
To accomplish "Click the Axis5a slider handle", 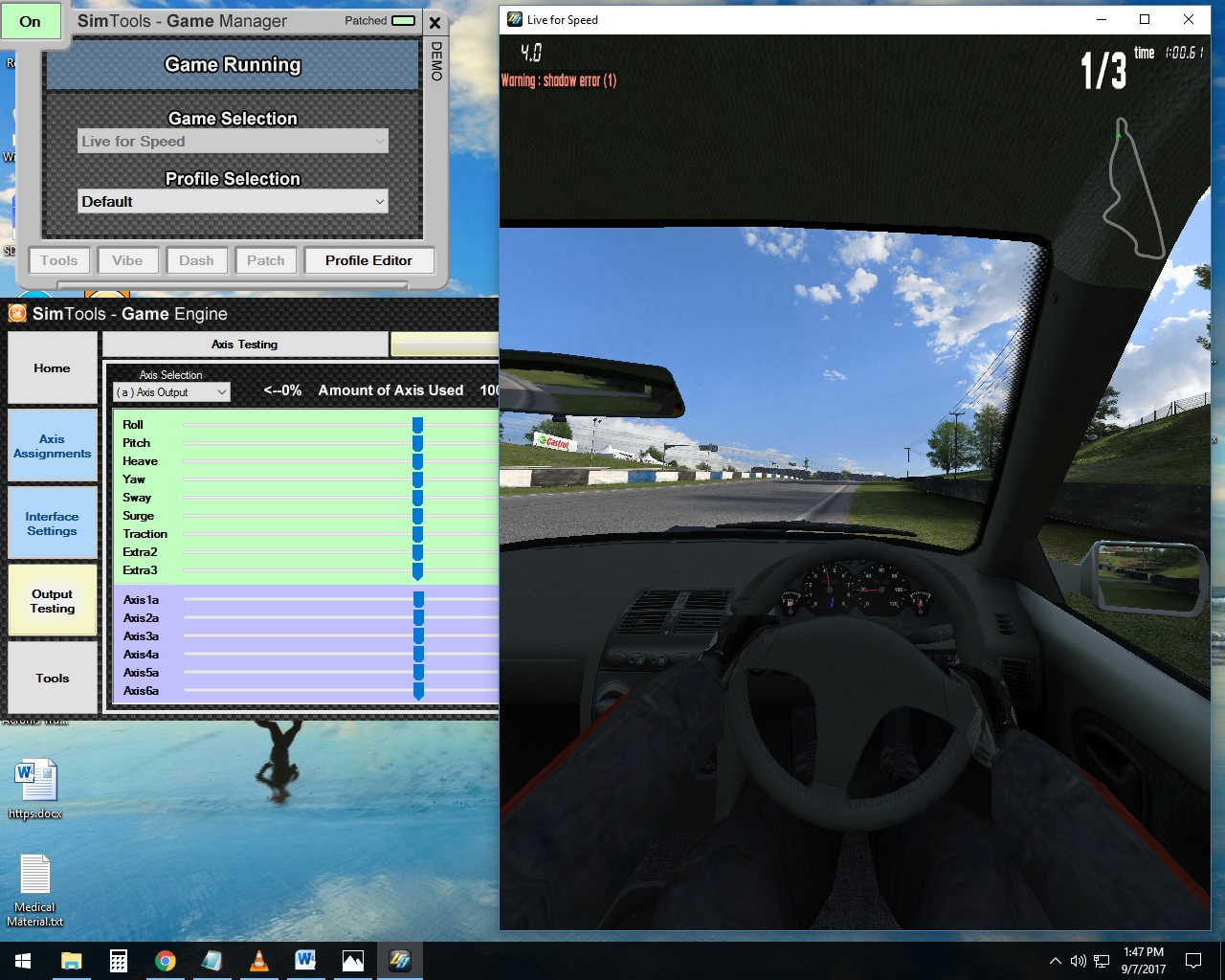I will click(418, 673).
